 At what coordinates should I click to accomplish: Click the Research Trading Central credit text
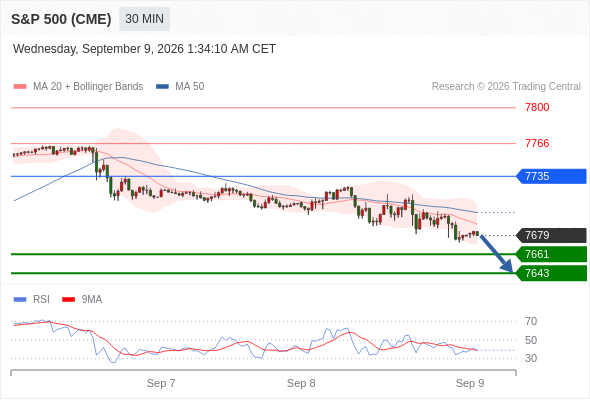[x=506, y=87]
